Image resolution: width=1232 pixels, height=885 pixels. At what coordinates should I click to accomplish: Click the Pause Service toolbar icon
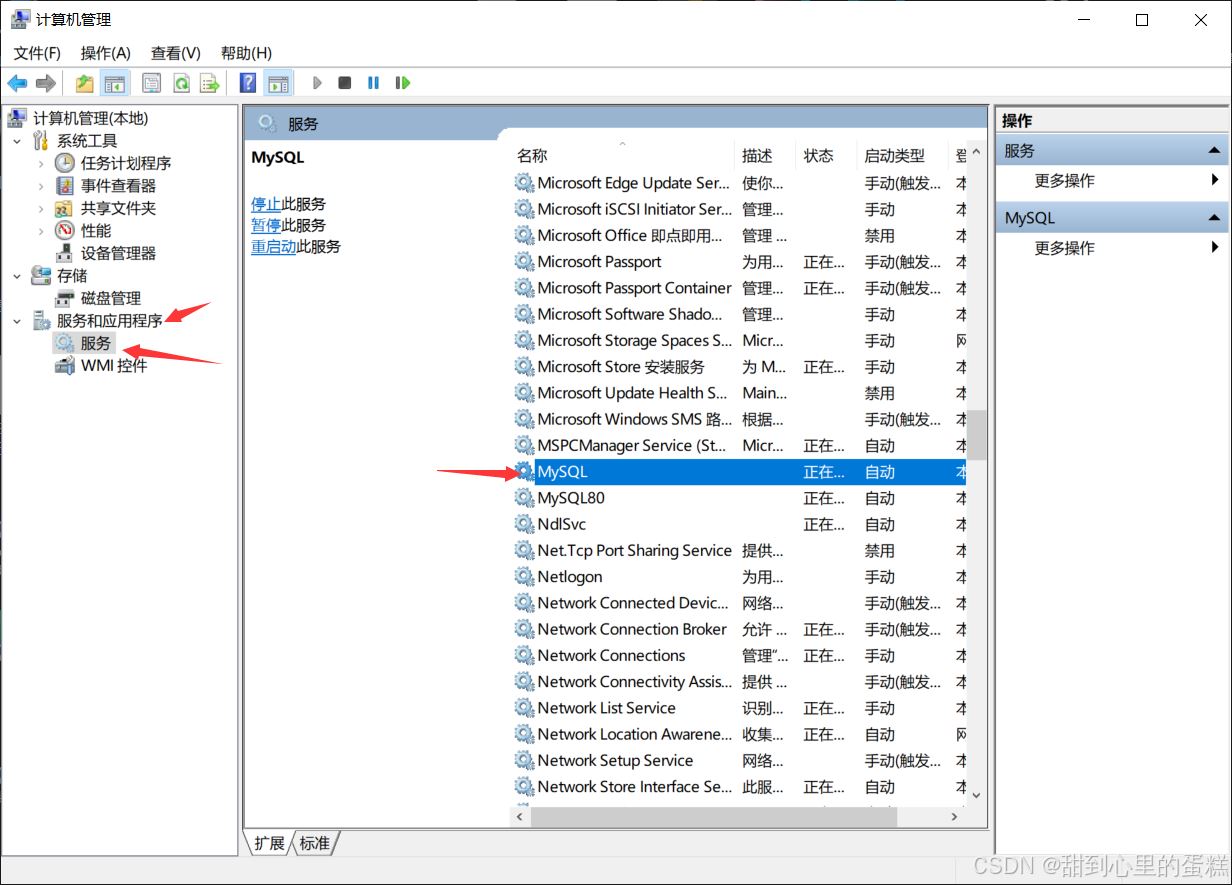point(373,83)
